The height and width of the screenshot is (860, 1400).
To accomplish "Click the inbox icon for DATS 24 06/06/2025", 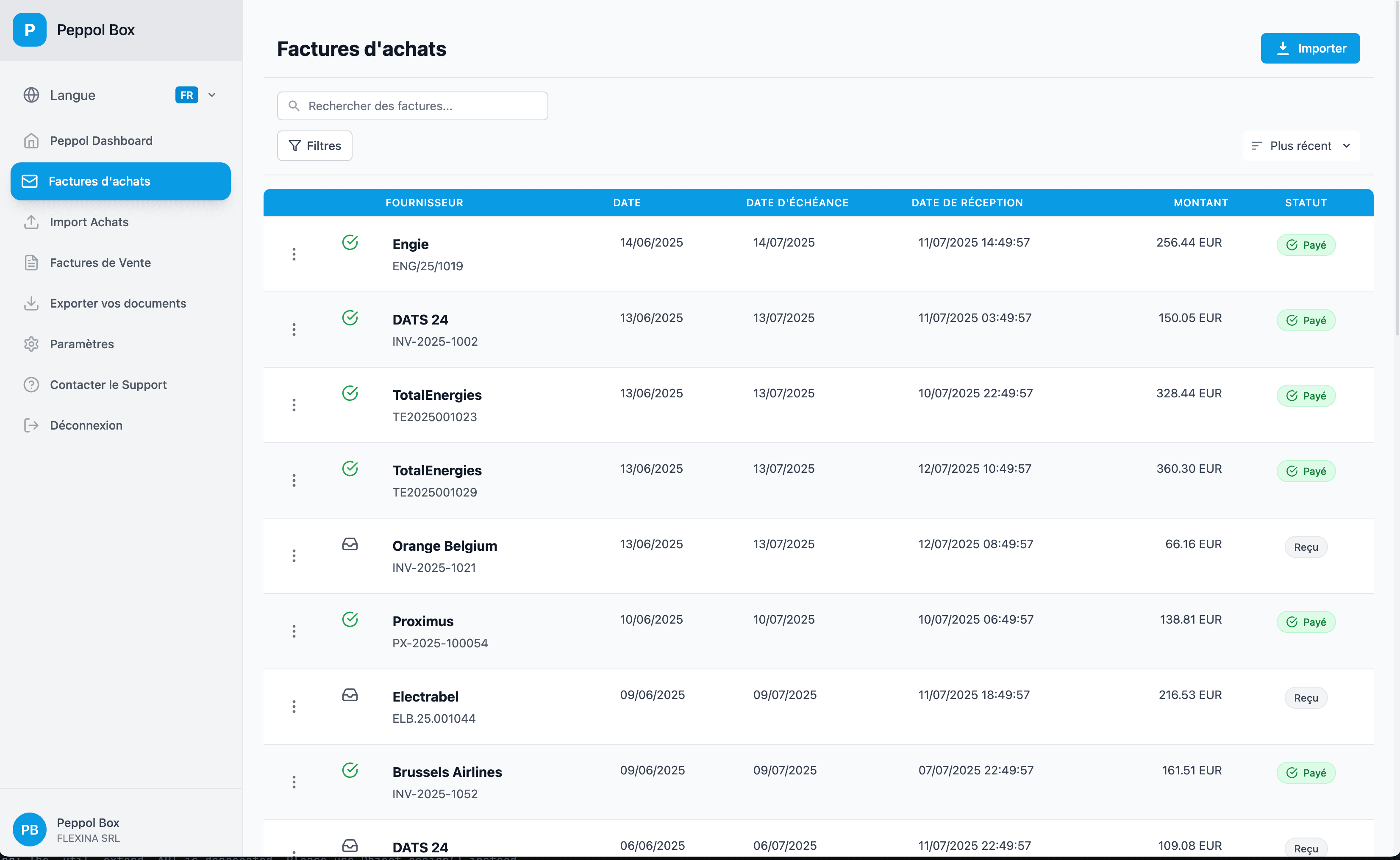I will point(350,846).
